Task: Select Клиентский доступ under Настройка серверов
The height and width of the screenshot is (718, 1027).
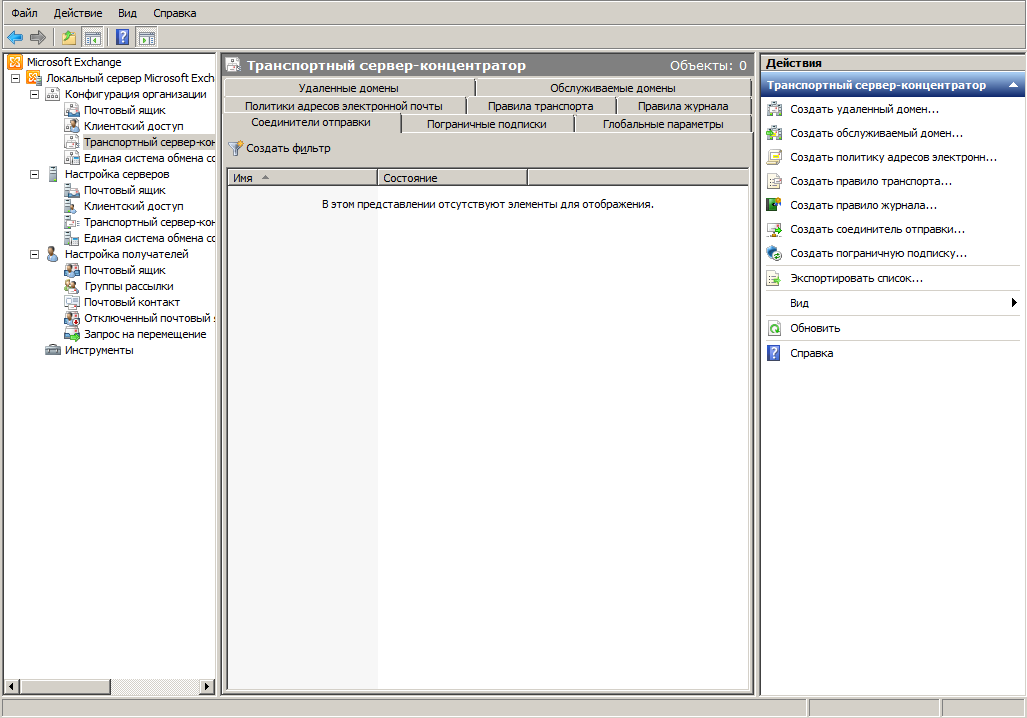Action: pos(134,206)
